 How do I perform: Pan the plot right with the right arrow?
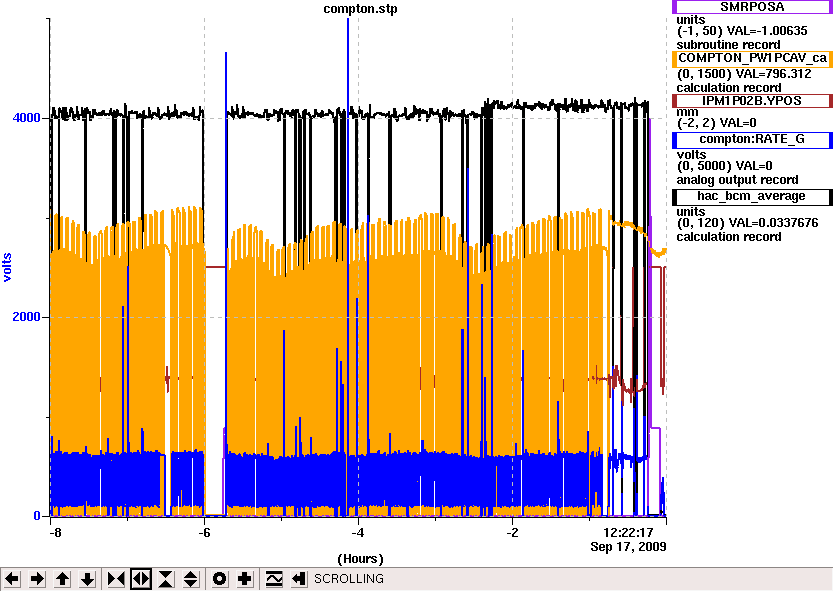pos(37,579)
